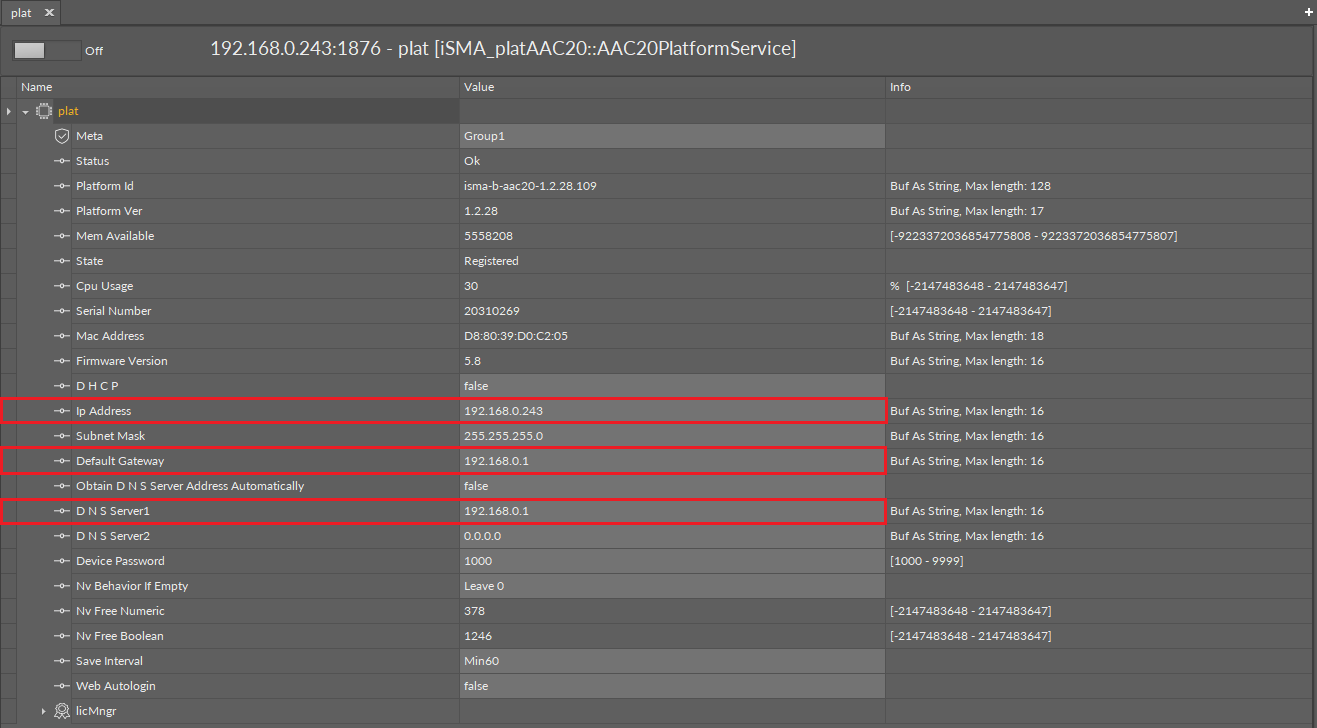Viewport: 1317px width, 728px height.
Task: Open the Nv Behavior If Empty dropdown
Action: (x=671, y=586)
